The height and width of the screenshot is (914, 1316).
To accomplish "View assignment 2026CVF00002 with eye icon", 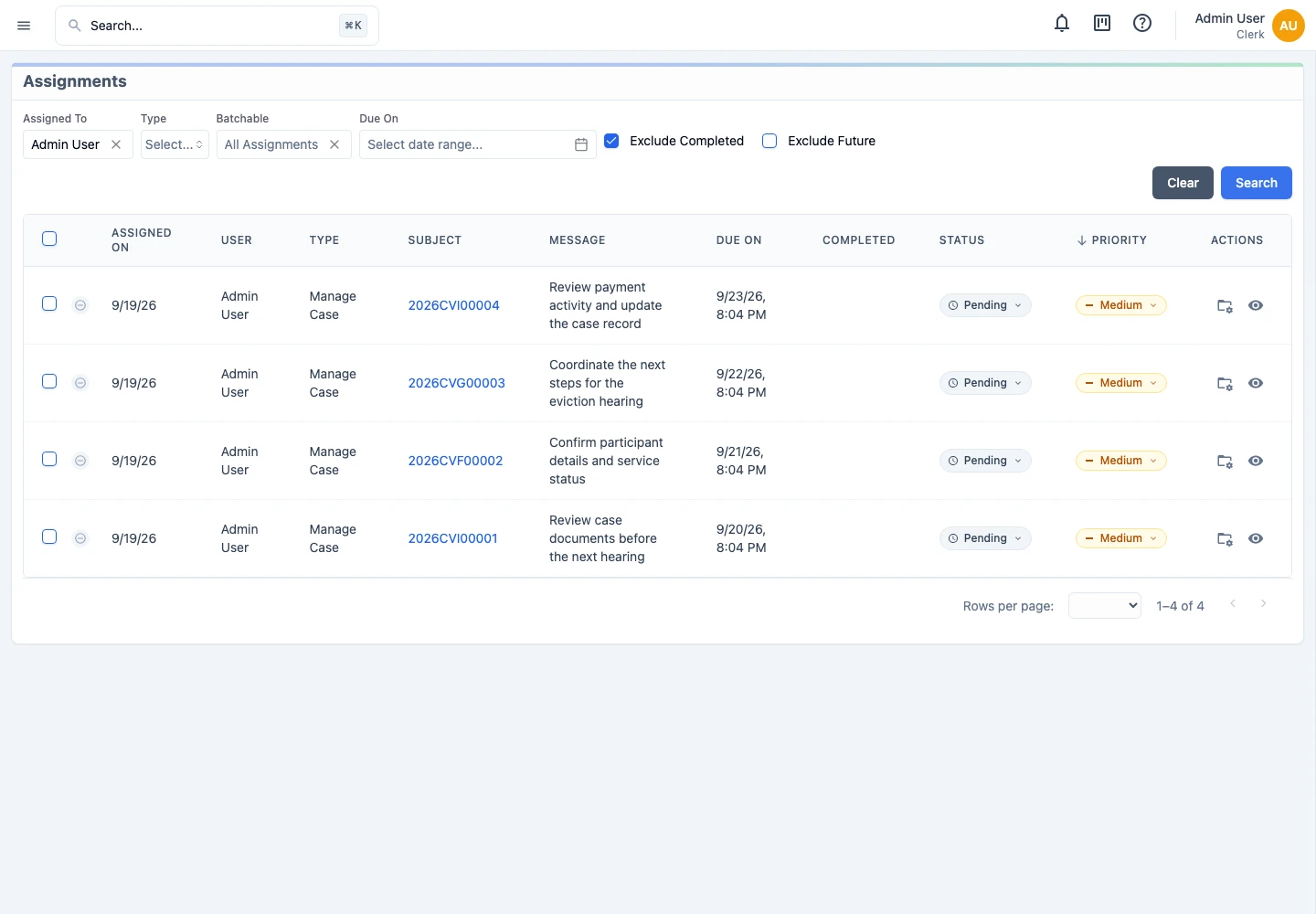I will point(1256,461).
